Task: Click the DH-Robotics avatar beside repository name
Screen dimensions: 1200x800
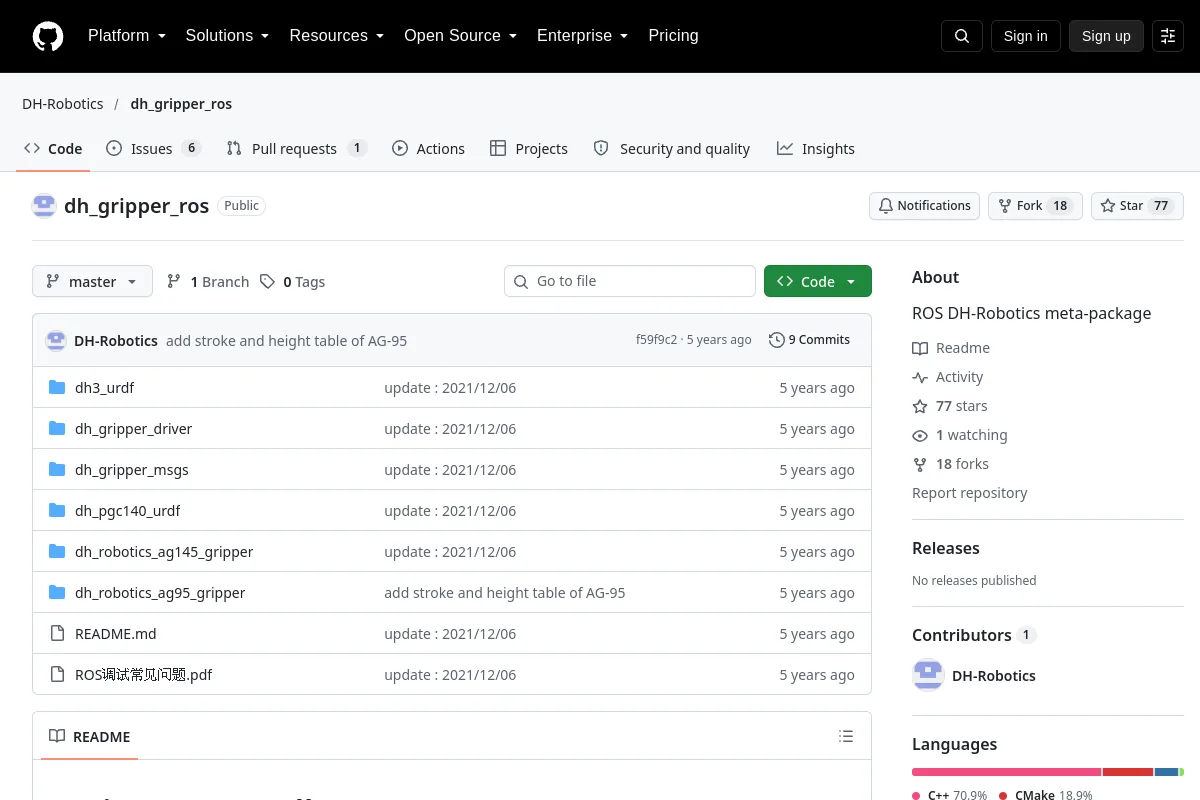Action: click(44, 206)
